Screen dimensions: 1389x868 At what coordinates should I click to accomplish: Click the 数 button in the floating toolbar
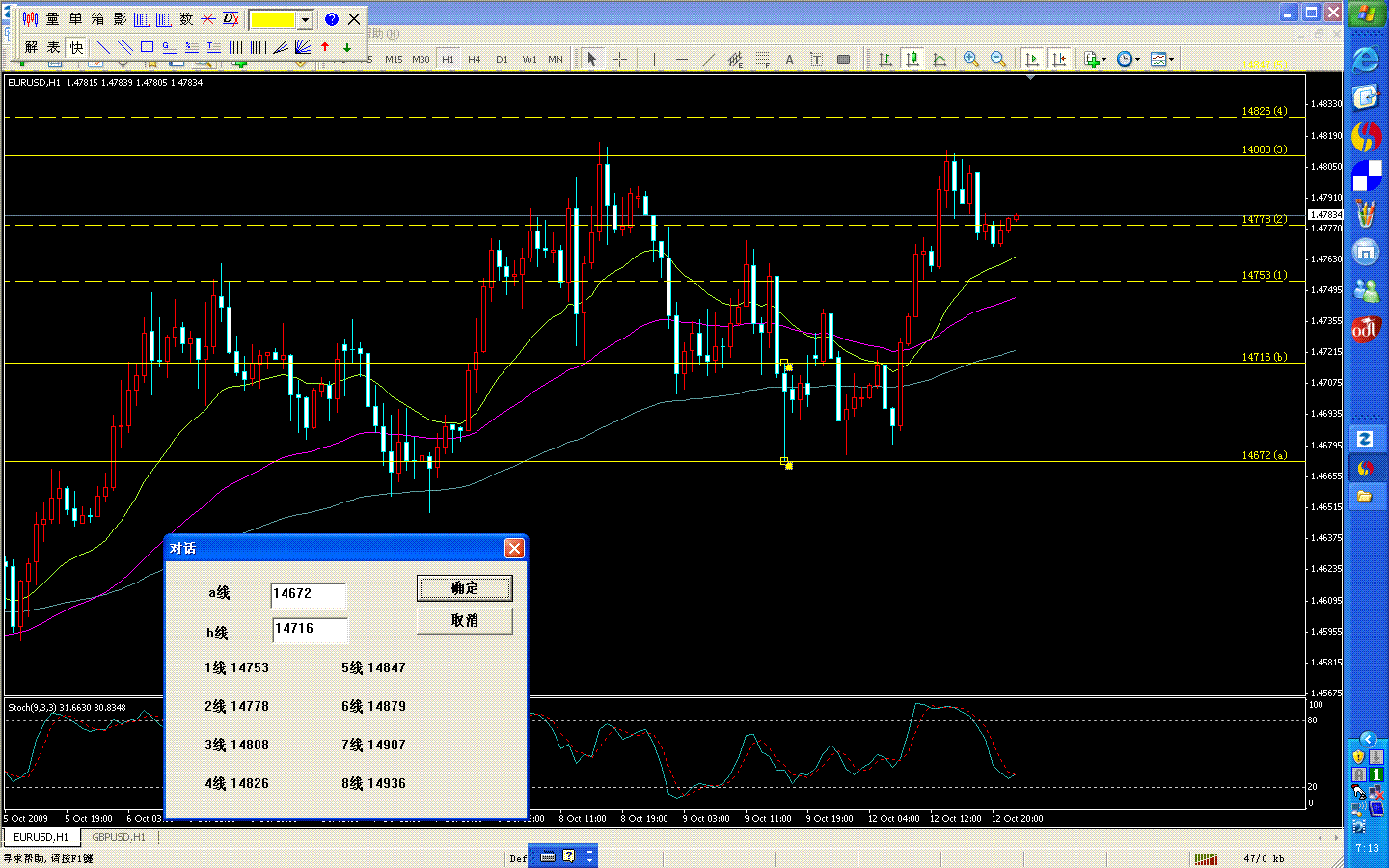tap(186, 19)
